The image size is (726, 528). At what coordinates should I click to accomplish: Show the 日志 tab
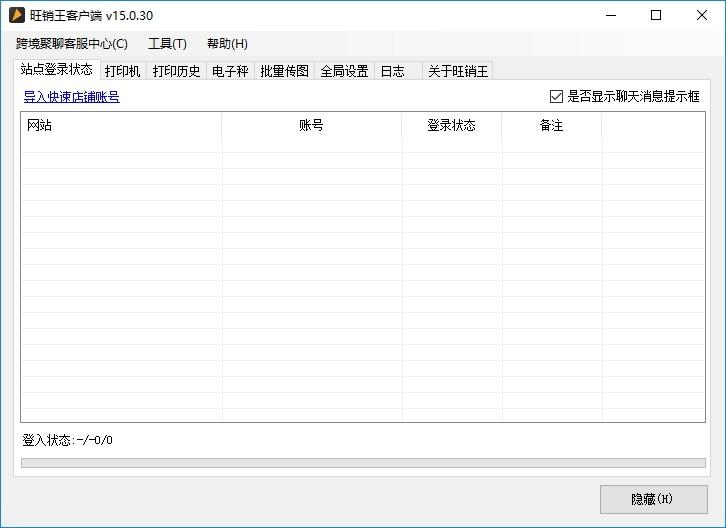coord(398,71)
